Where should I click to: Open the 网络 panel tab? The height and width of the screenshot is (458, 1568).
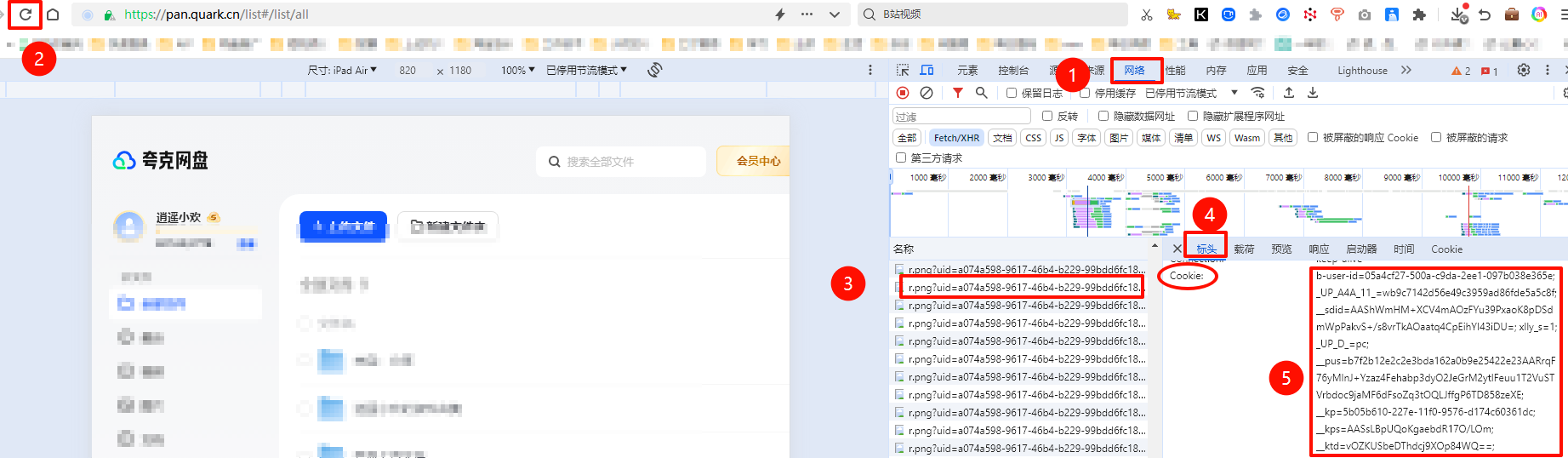tap(1134, 70)
